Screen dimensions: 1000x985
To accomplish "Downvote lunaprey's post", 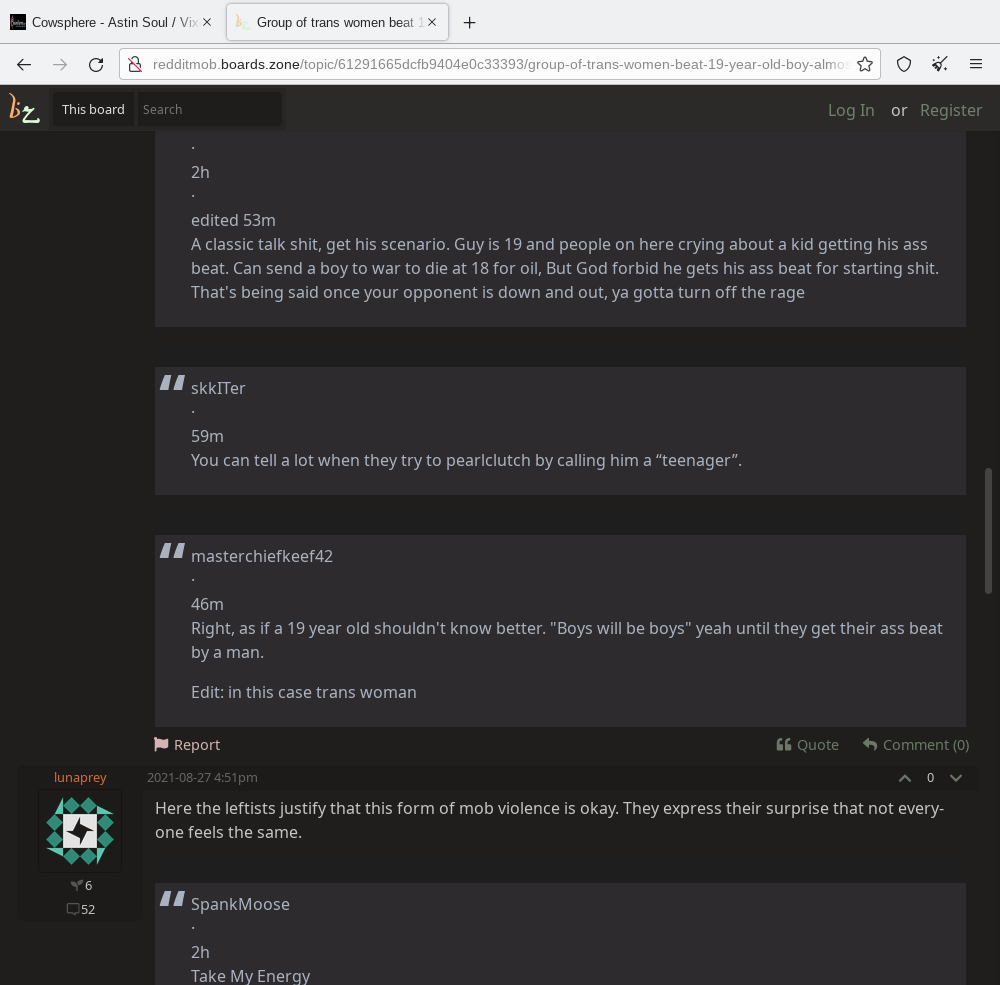I will [x=955, y=778].
